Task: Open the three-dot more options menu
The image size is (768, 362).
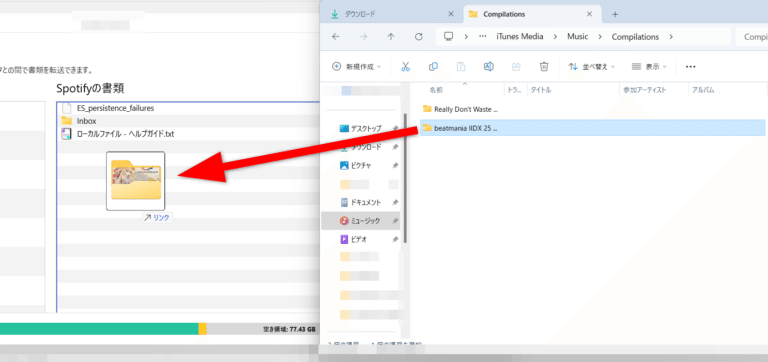Action: tap(691, 67)
